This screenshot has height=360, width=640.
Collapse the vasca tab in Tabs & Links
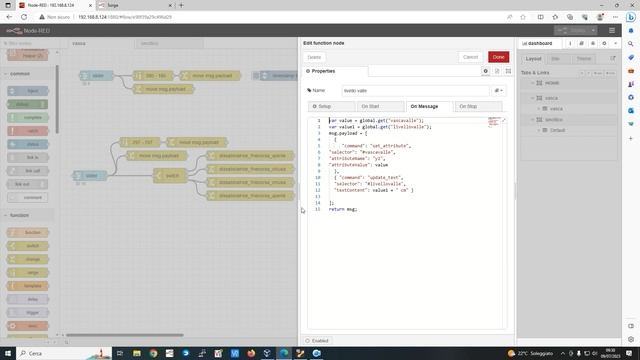tap(532, 98)
